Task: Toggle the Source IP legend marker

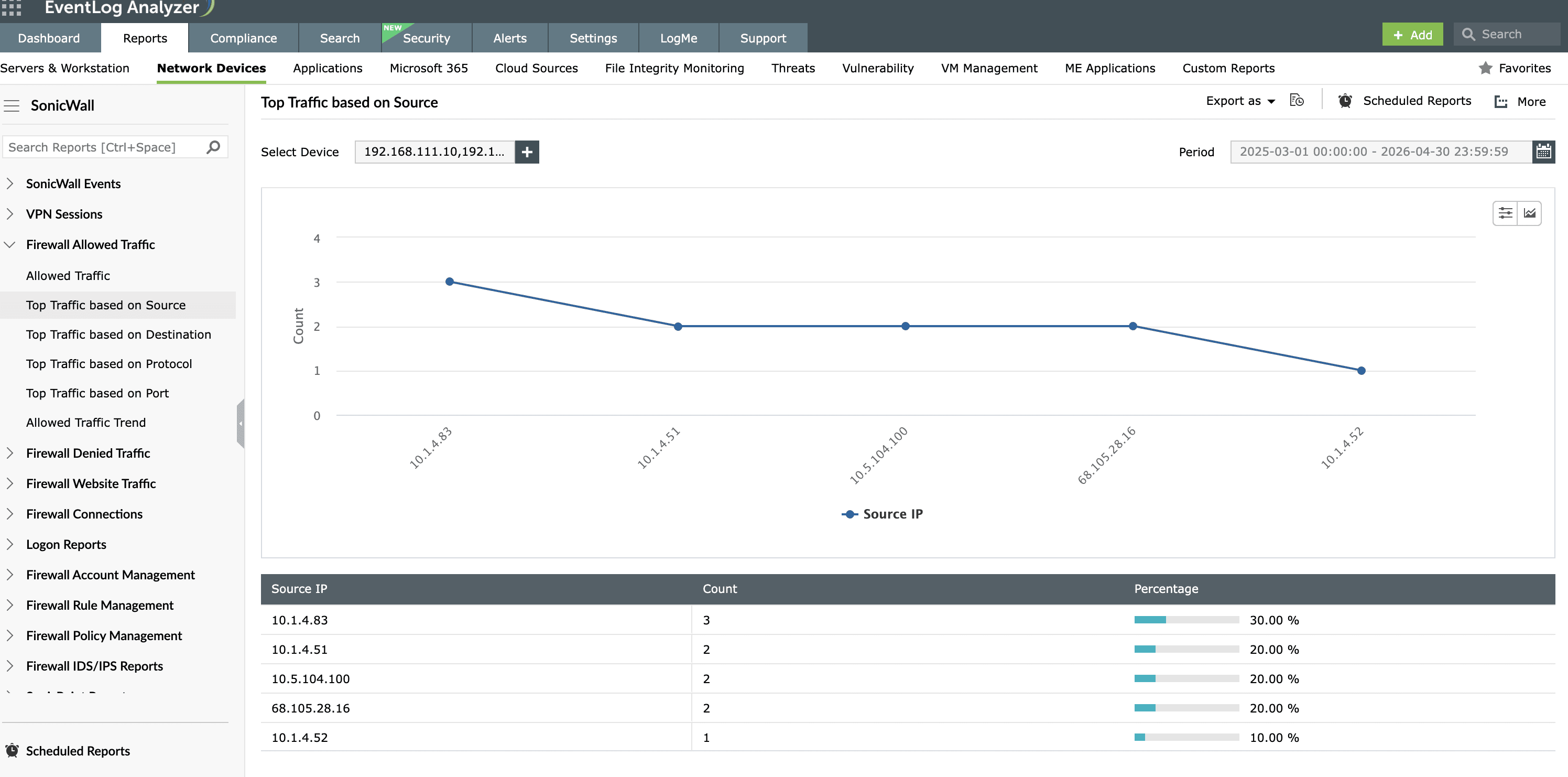Action: tap(850, 514)
